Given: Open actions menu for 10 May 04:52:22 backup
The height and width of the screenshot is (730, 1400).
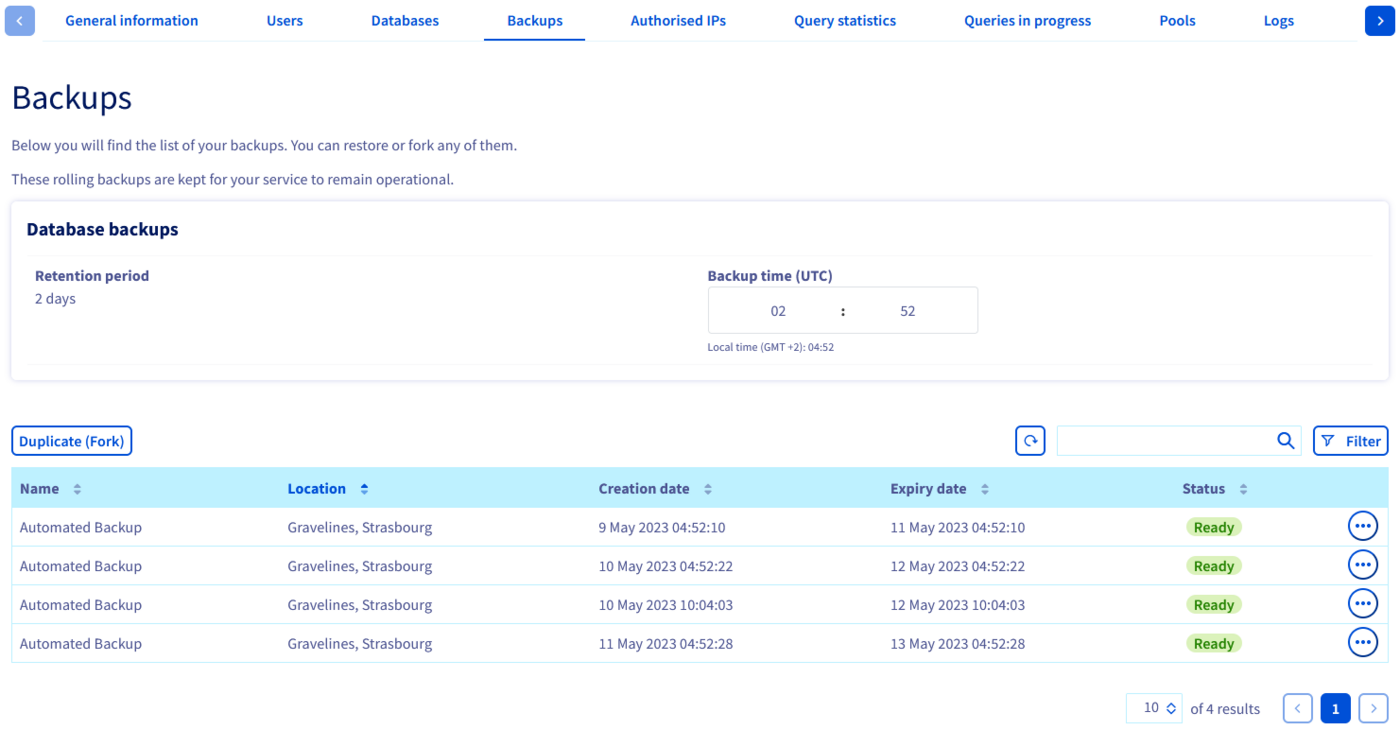Looking at the screenshot, I should pyautogui.click(x=1362, y=565).
